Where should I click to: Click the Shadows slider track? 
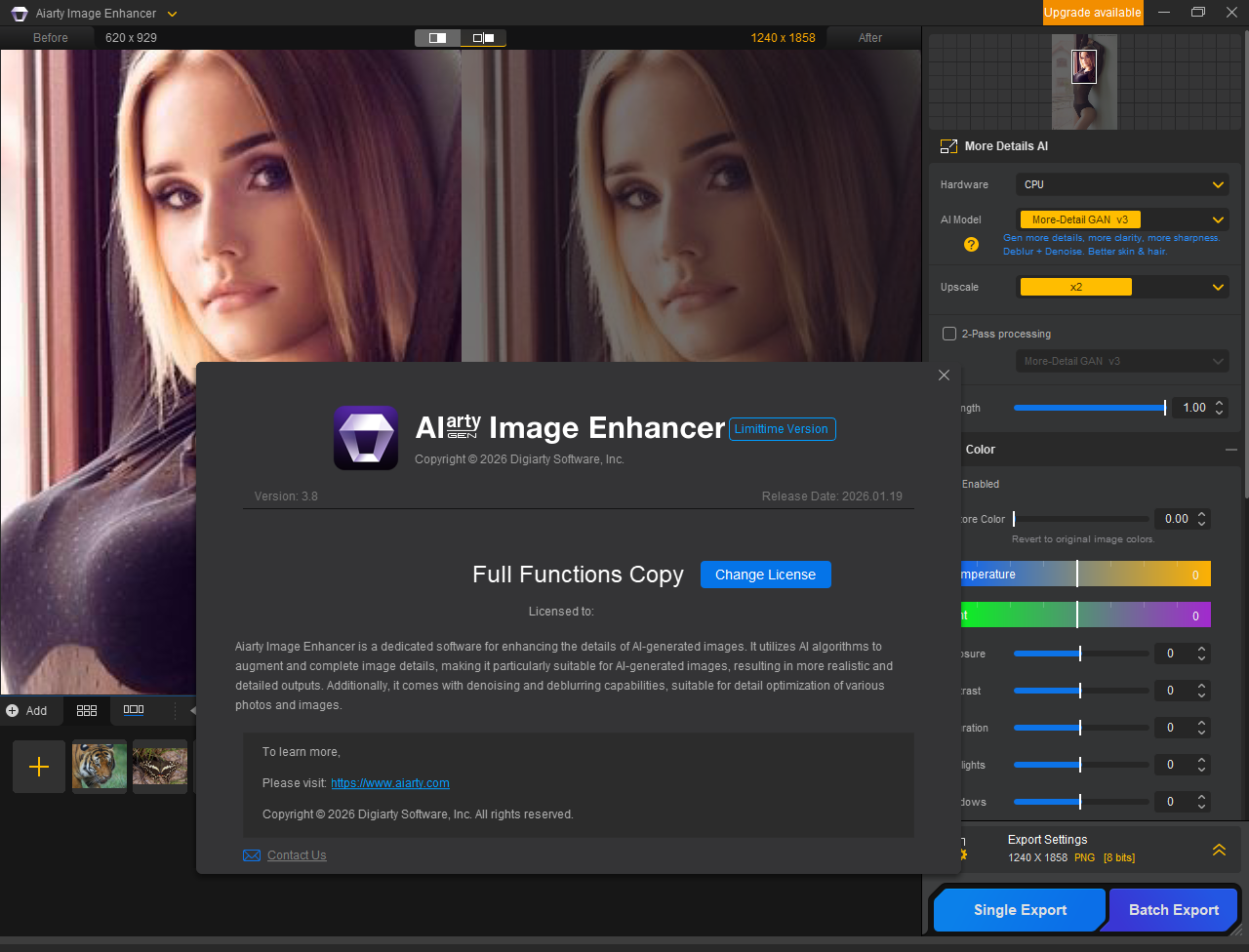[1081, 802]
